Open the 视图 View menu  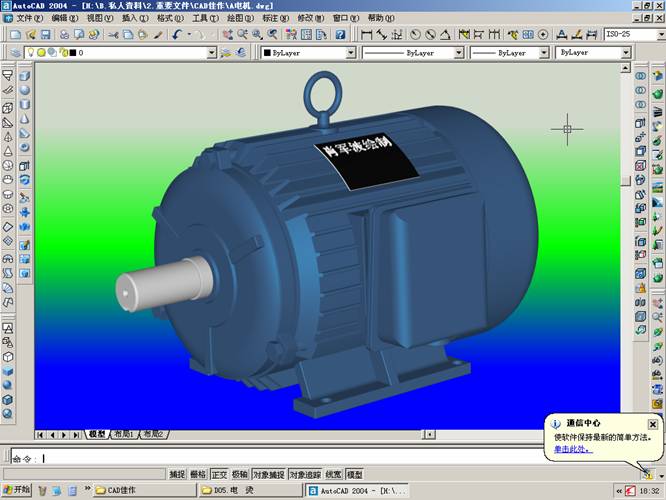(x=100, y=18)
